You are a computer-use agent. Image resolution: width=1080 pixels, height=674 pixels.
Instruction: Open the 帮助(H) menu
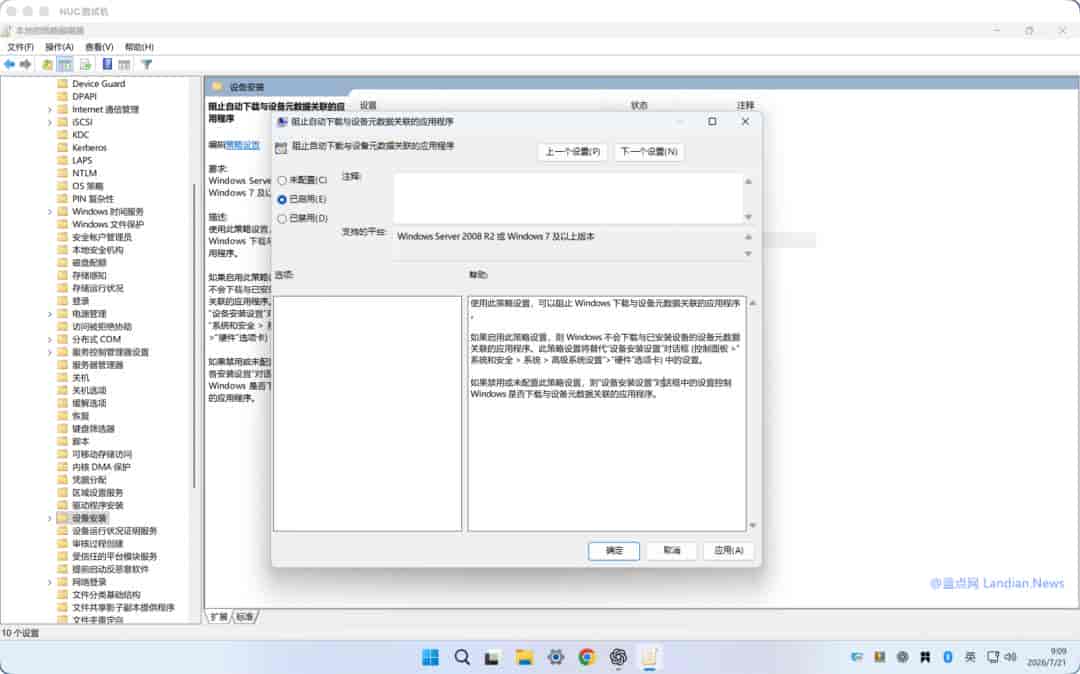click(x=139, y=47)
